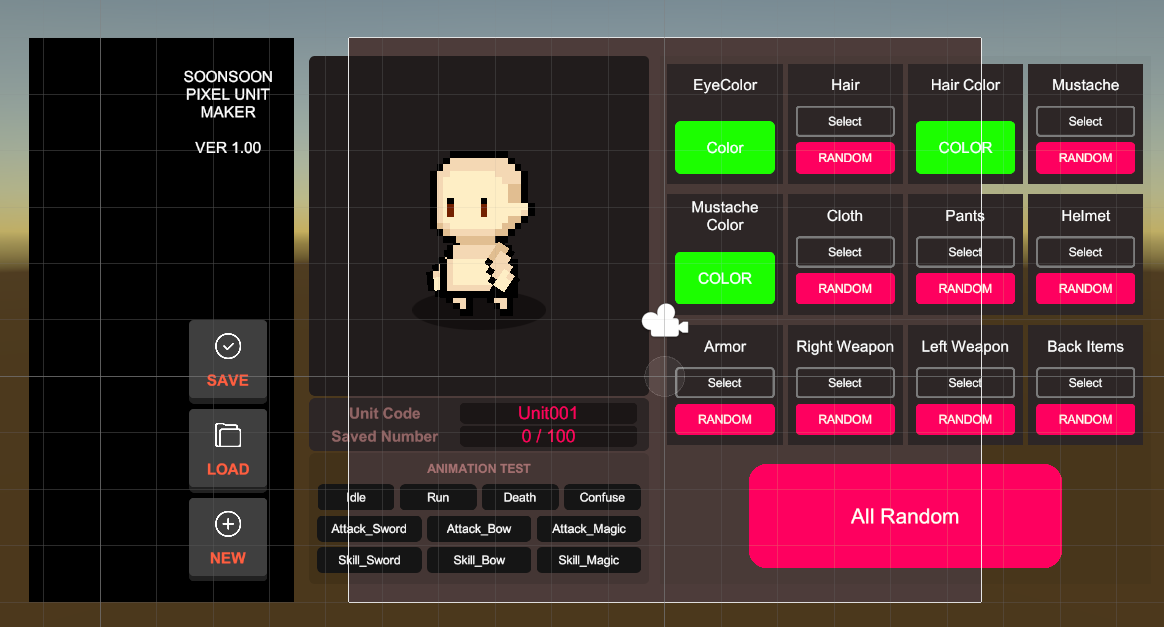Open the LOAD folder icon

[x=228, y=435]
